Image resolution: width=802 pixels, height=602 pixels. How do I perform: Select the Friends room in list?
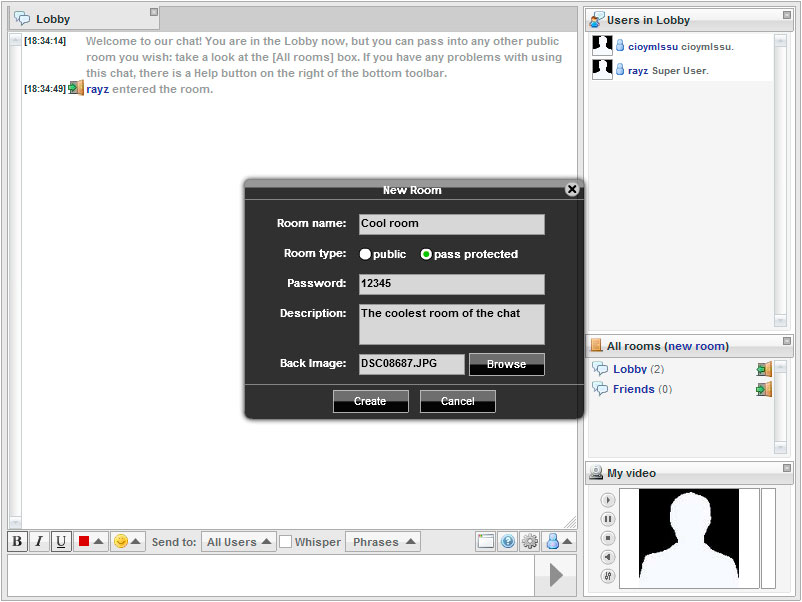pos(633,389)
